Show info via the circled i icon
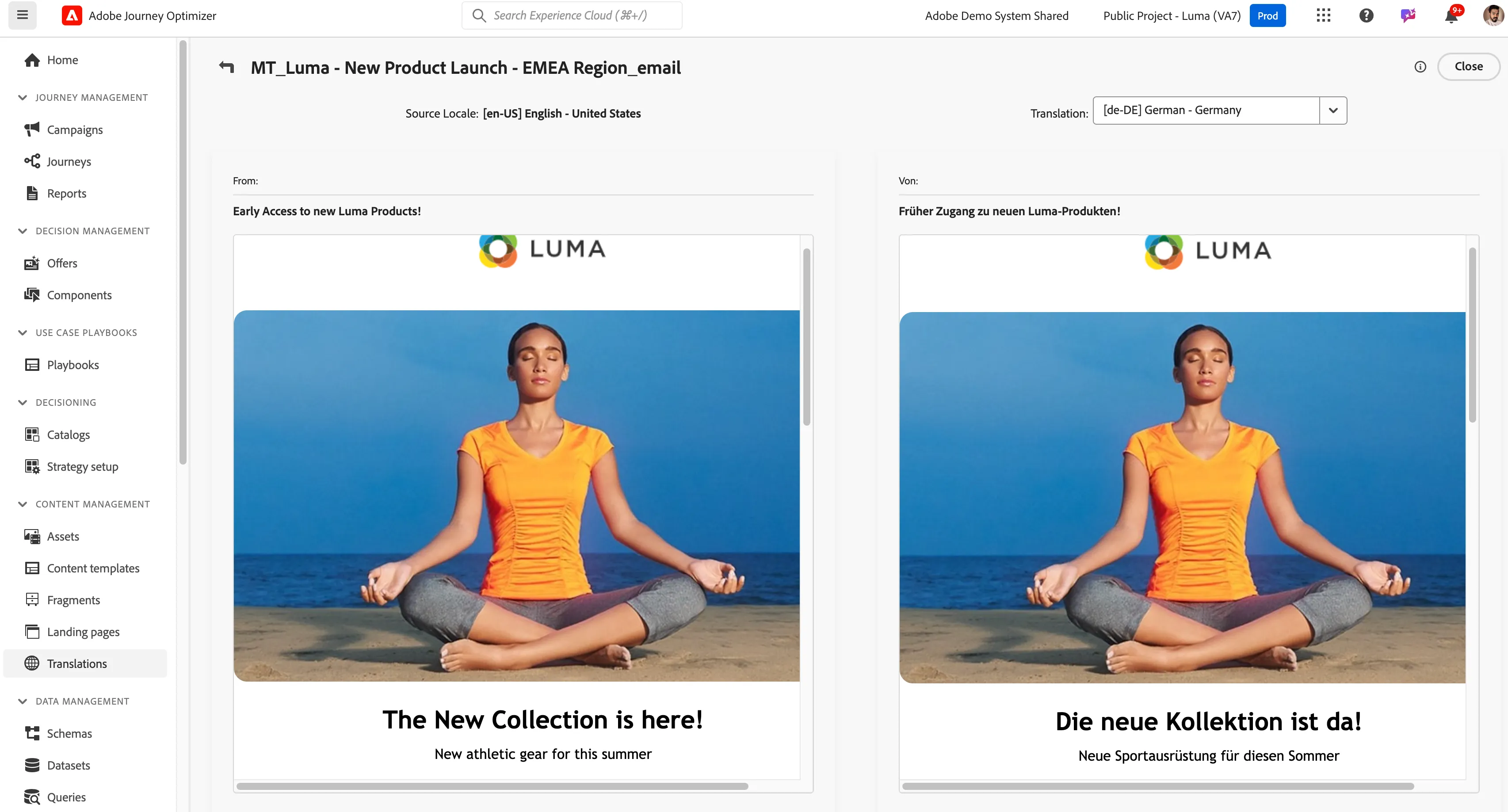Image resolution: width=1508 pixels, height=812 pixels. coord(1420,67)
